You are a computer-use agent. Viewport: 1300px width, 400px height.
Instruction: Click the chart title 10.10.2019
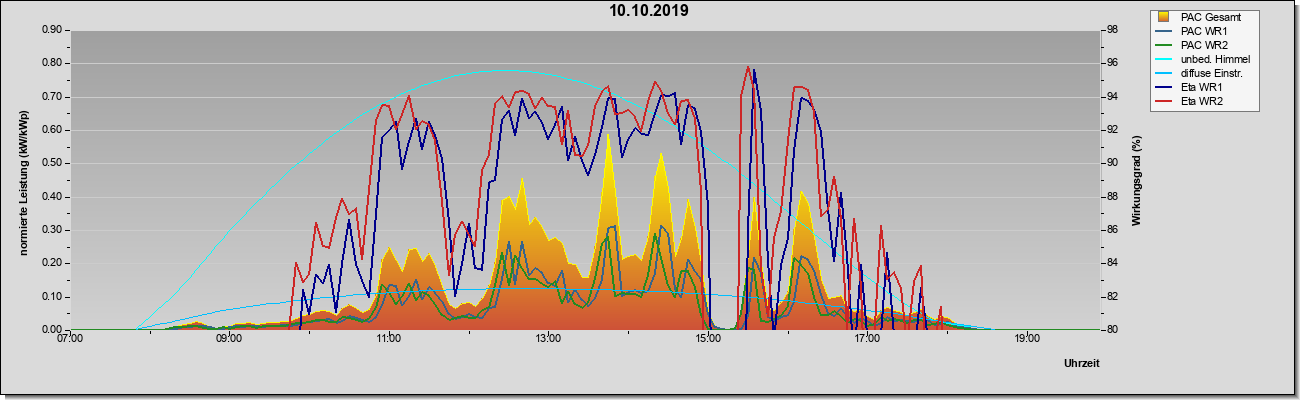click(x=649, y=11)
